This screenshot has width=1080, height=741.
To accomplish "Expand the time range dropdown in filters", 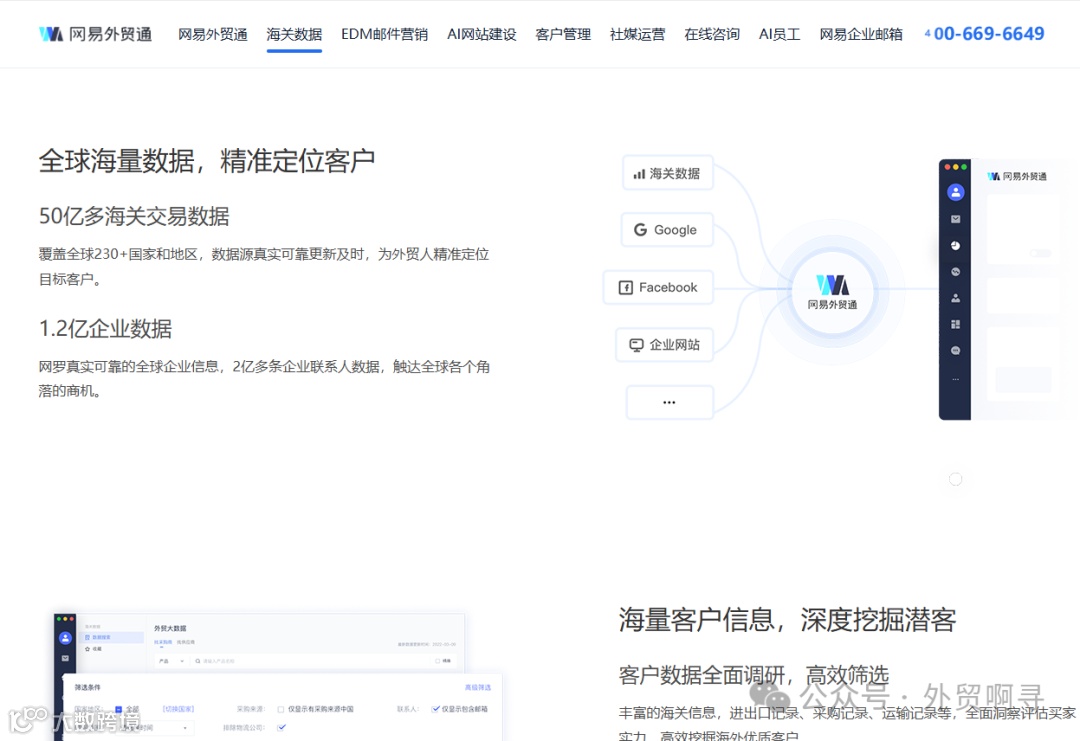I will coord(157,727).
